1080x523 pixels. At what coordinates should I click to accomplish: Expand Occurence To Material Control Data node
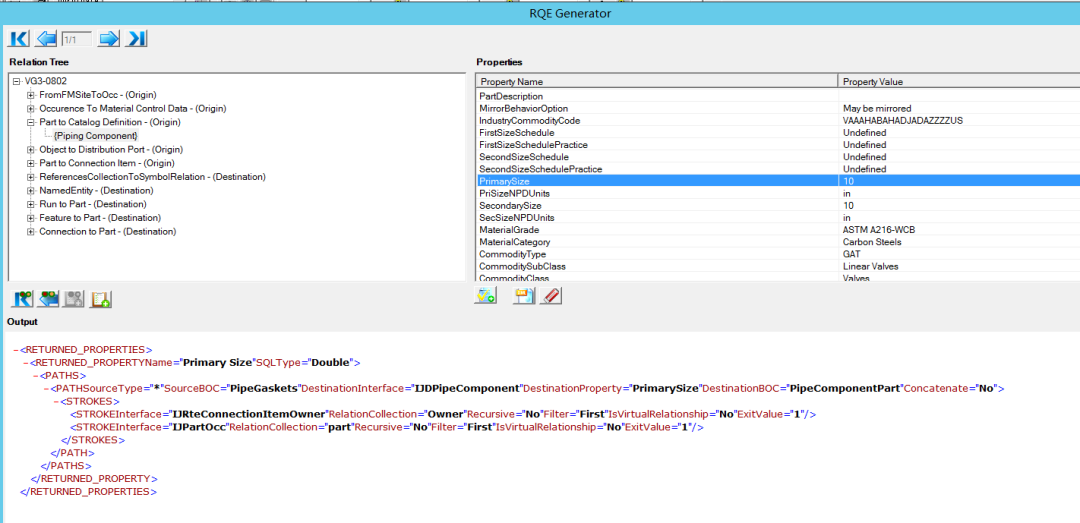(x=30, y=109)
